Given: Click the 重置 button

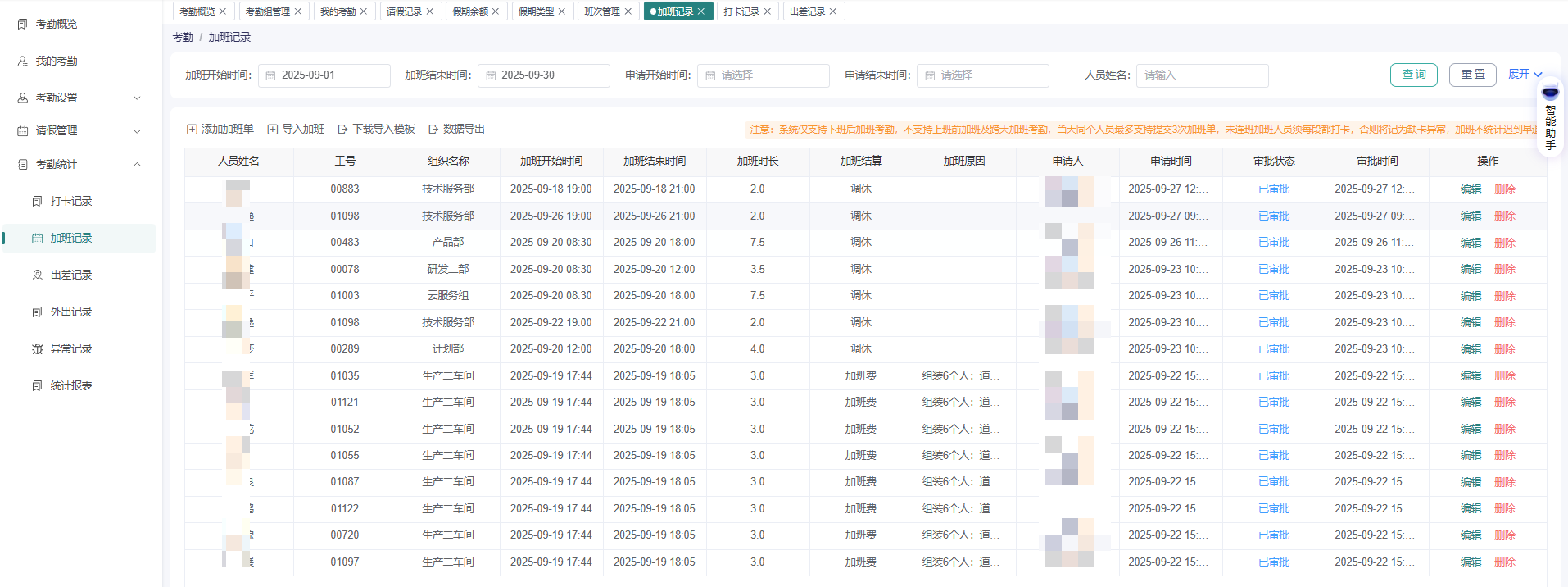Looking at the screenshot, I should (x=1473, y=75).
